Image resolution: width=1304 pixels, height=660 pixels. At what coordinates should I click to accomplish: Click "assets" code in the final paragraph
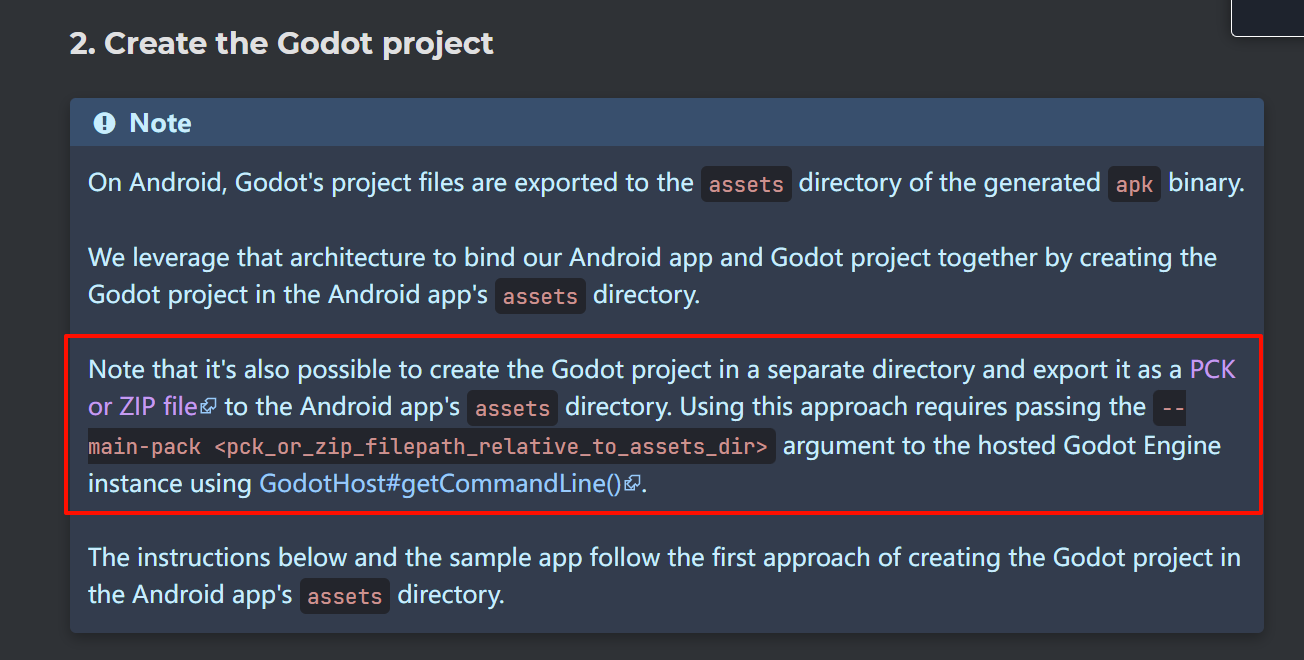tap(345, 597)
